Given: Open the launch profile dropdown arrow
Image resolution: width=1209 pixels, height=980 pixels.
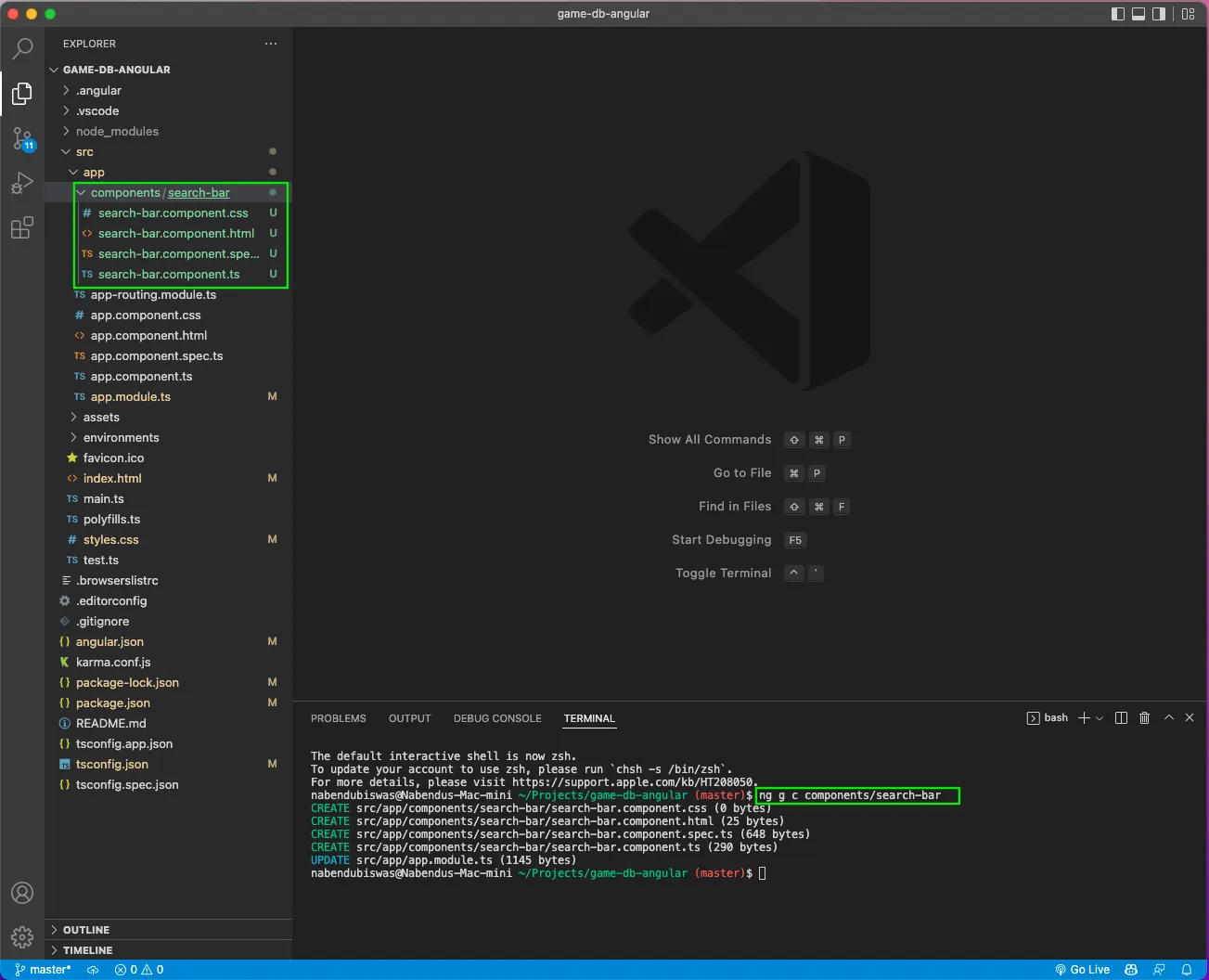Looking at the screenshot, I should [x=1100, y=718].
